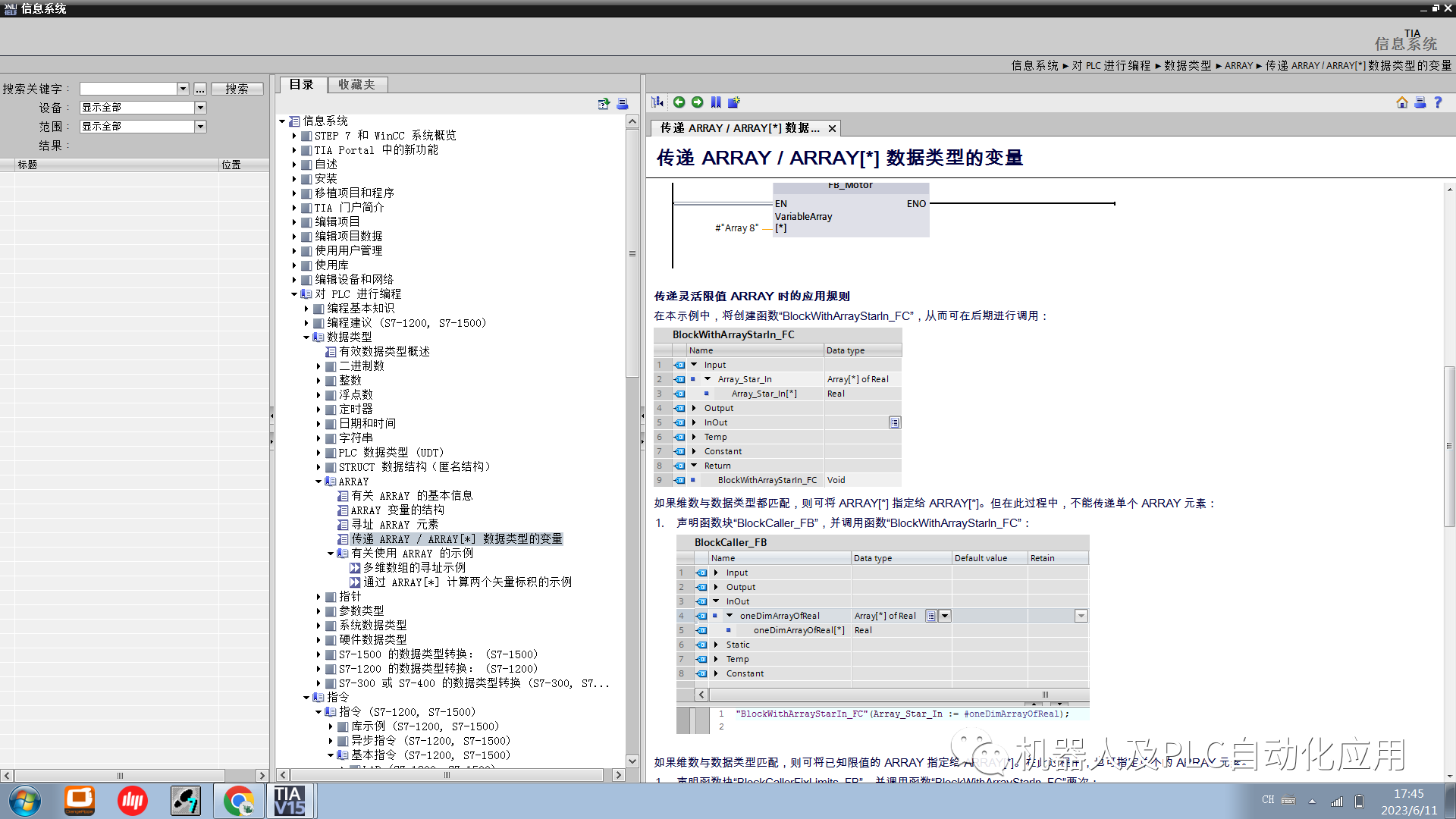Click the 位置 results column header
1456x819 pixels.
(243, 165)
